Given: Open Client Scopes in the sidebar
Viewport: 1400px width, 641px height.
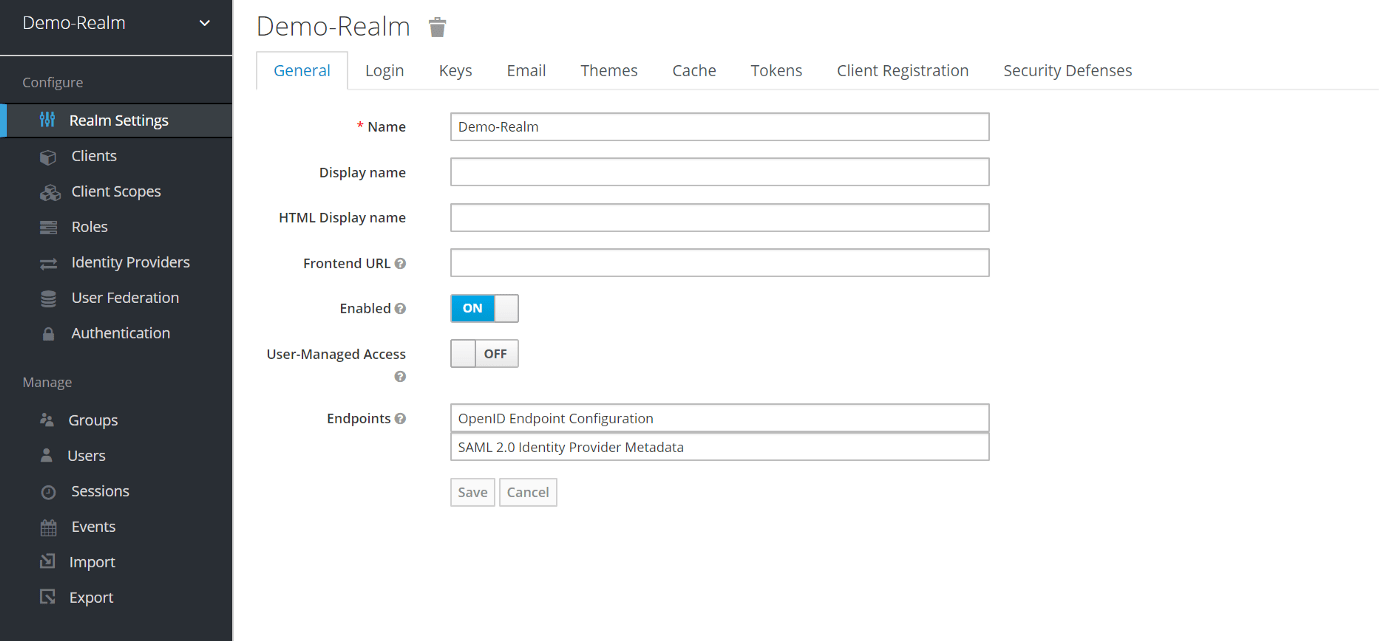Looking at the screenshot, I should pos(116,192).
